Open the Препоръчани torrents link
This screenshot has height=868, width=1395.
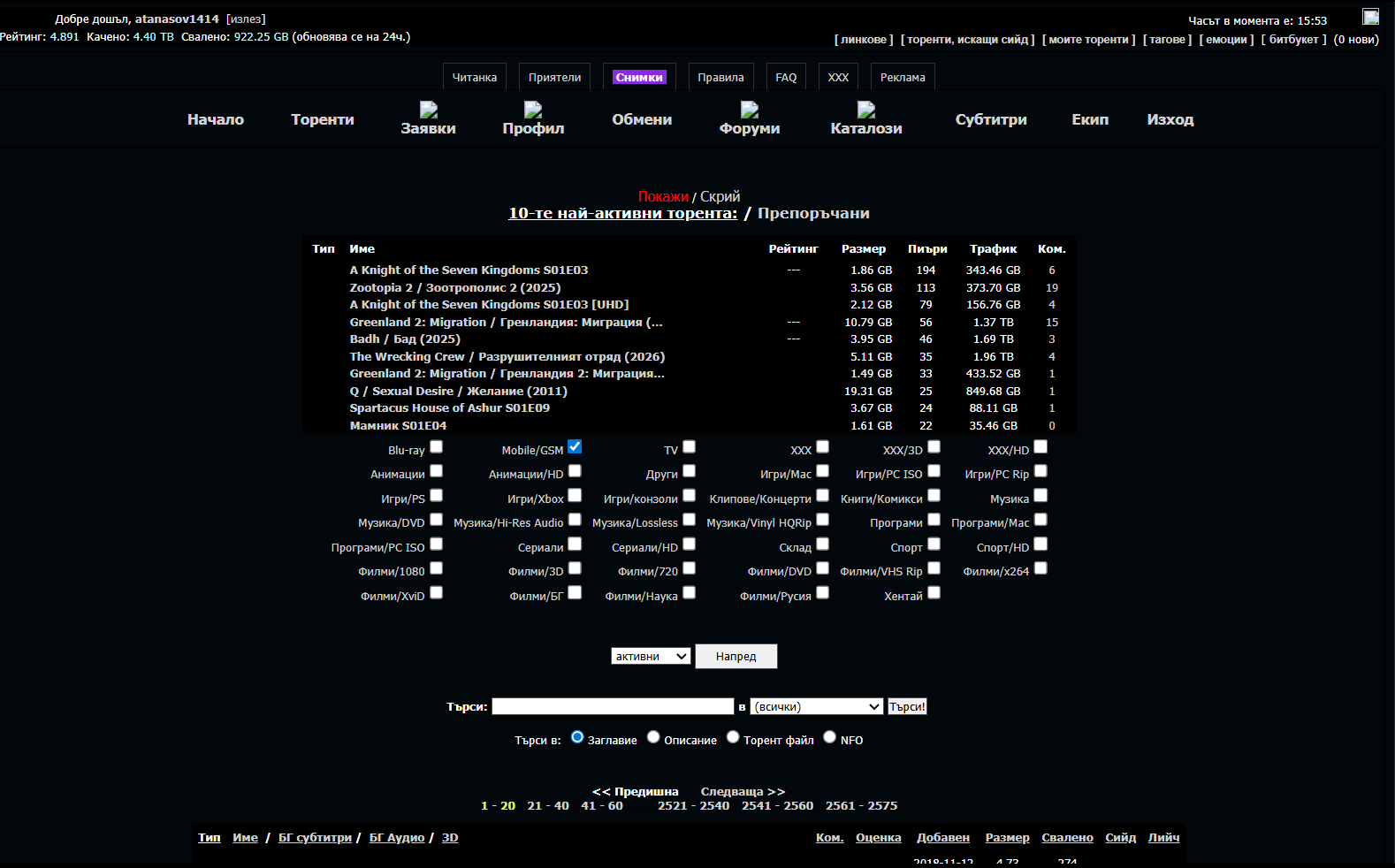tap(813, 214)
